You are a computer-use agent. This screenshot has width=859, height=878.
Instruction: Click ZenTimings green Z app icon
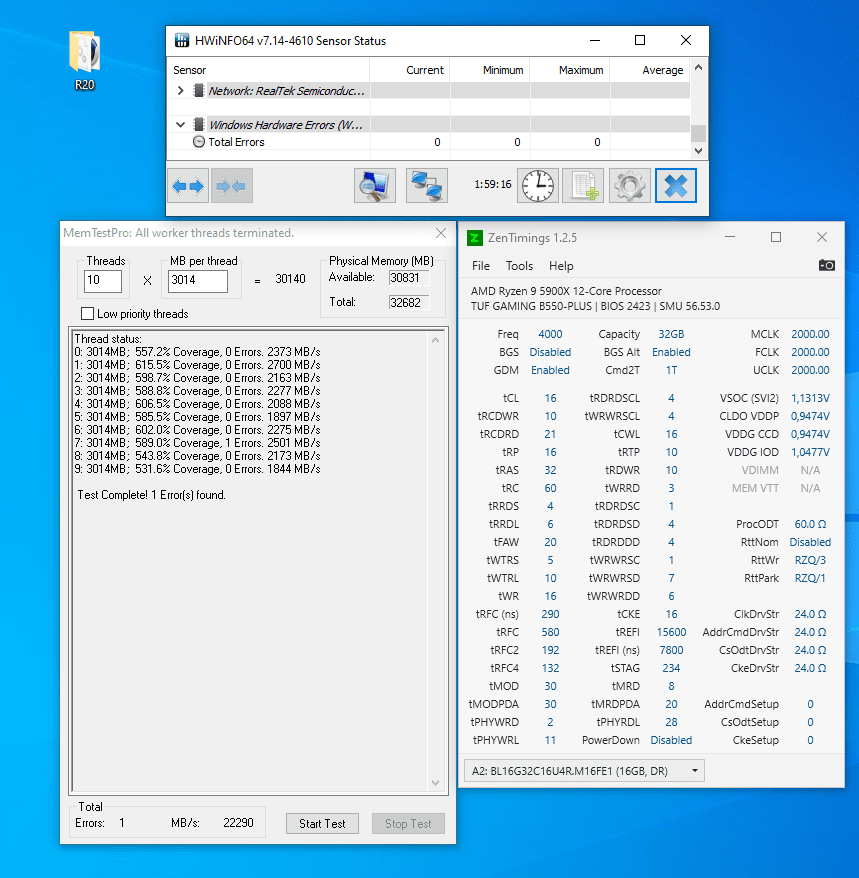tap(474, 238)
